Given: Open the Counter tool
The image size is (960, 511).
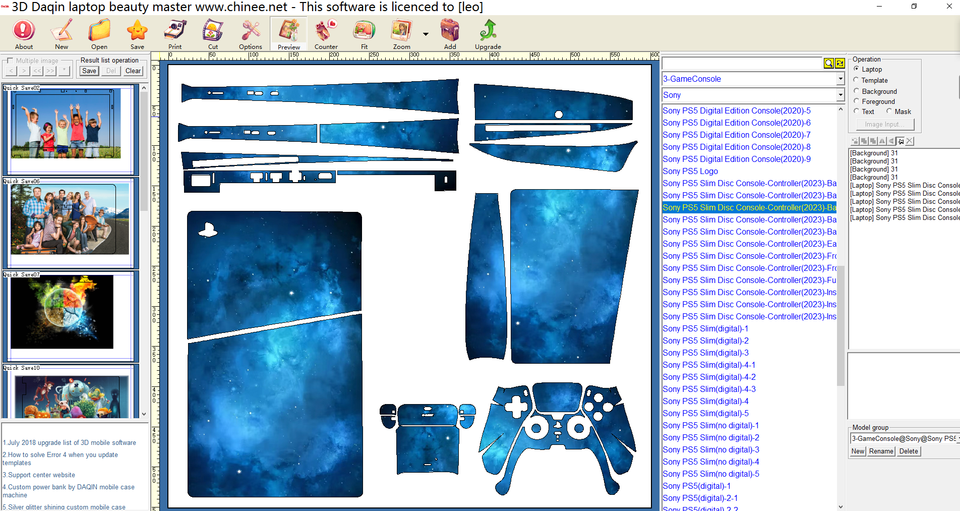Looking at the screenshot, I should (x=326, y=34).
